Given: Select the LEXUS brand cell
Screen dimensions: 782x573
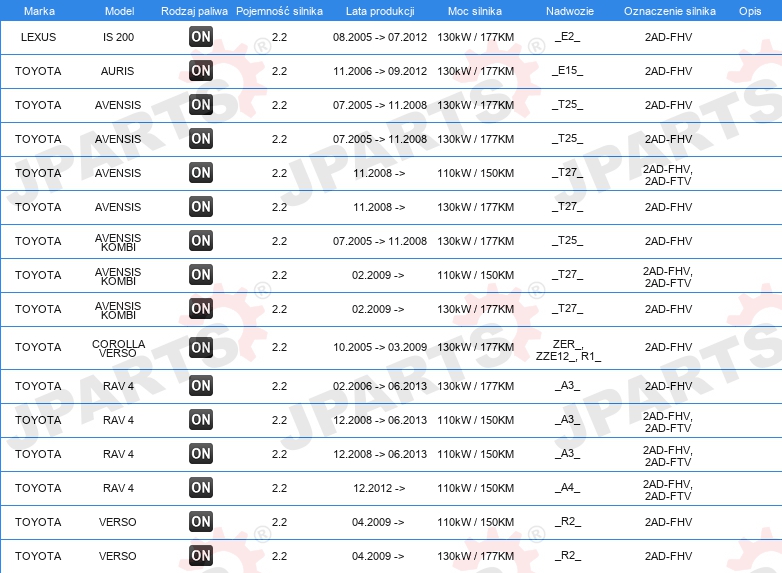Looking at the screenshot, I should pyautogui.click(x=38, y=37).
